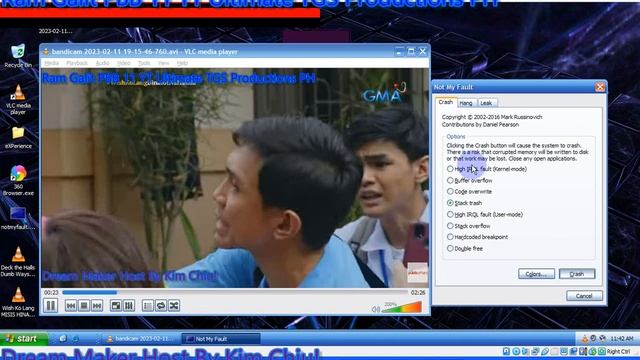Screen dimensions: 640x360
Task: Switch to the Crash tab
Action: tap(446, 102)
